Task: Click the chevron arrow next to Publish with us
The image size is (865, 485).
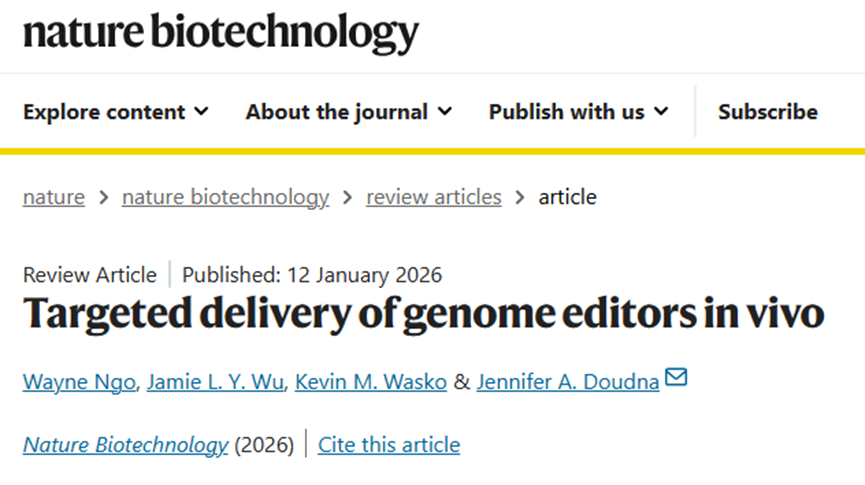Action: [x=661, y=111]
